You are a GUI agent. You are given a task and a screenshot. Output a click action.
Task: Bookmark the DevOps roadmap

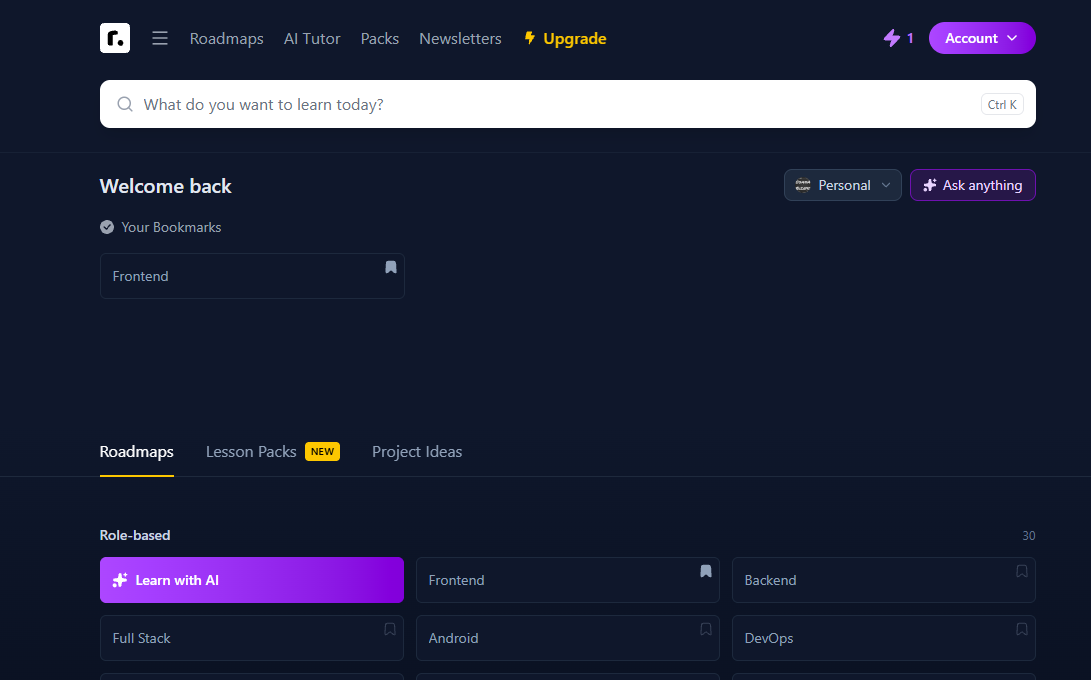pos(1021,629)
